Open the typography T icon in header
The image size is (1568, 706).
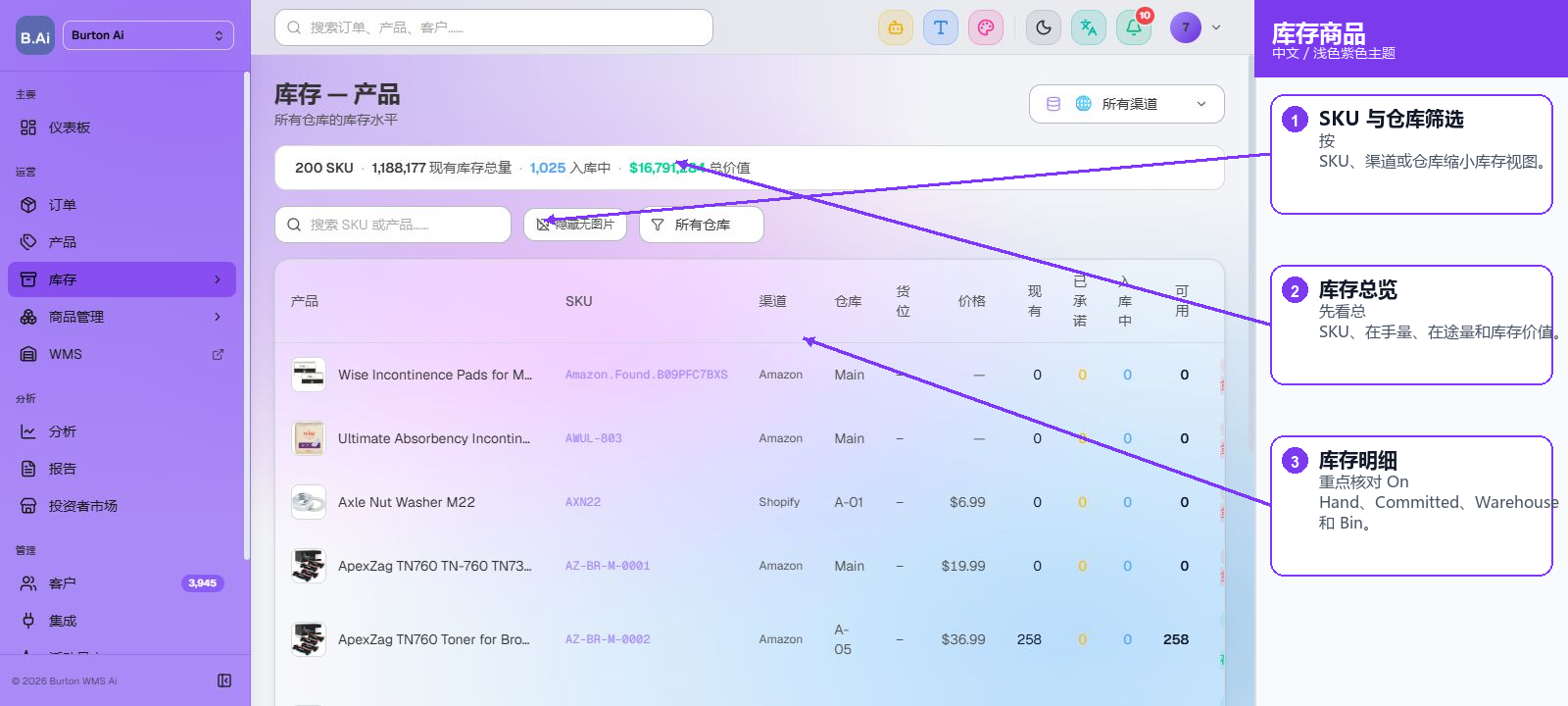click(941, 27)
